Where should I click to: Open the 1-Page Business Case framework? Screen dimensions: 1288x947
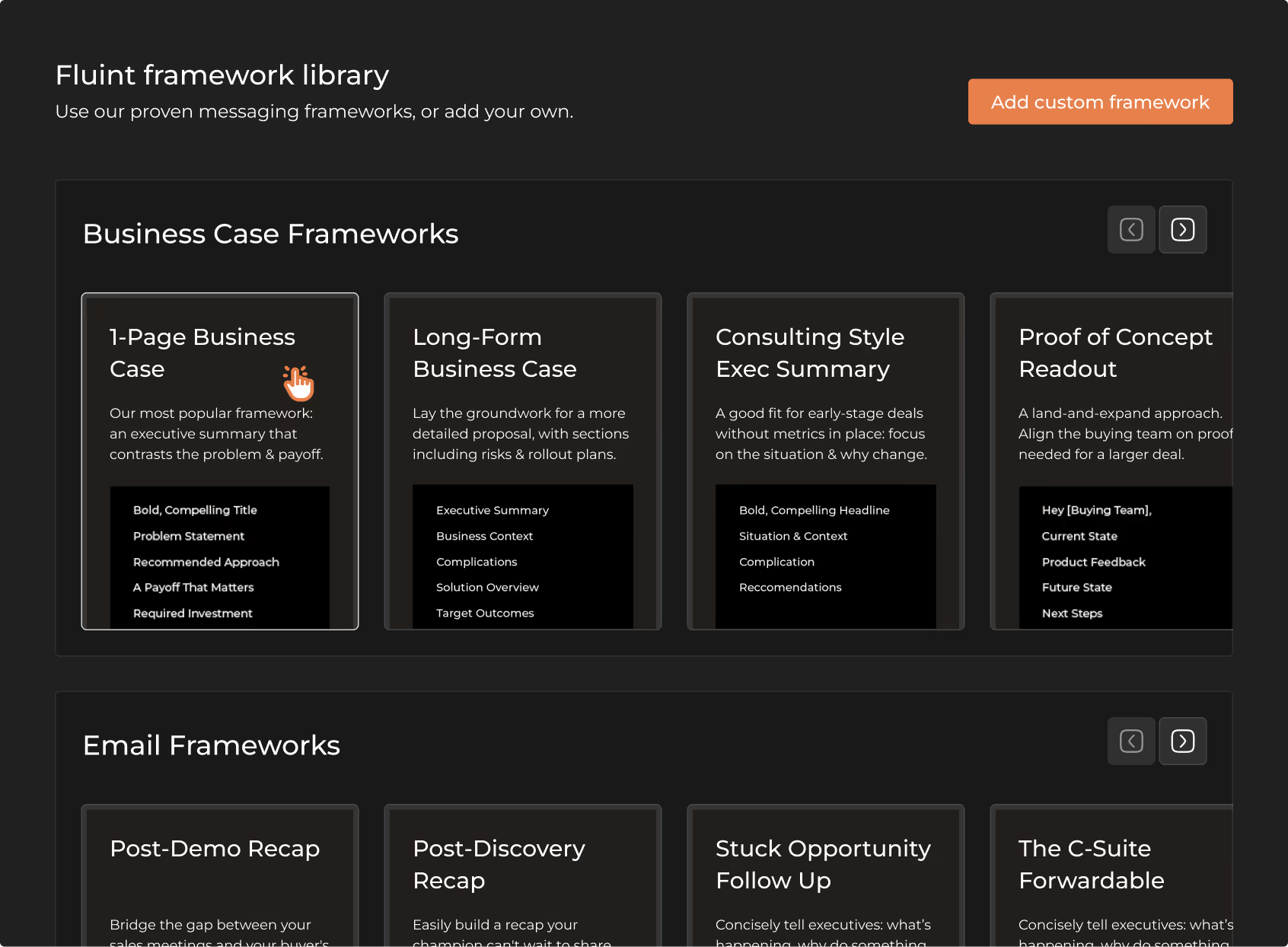[x=219, y=461]
